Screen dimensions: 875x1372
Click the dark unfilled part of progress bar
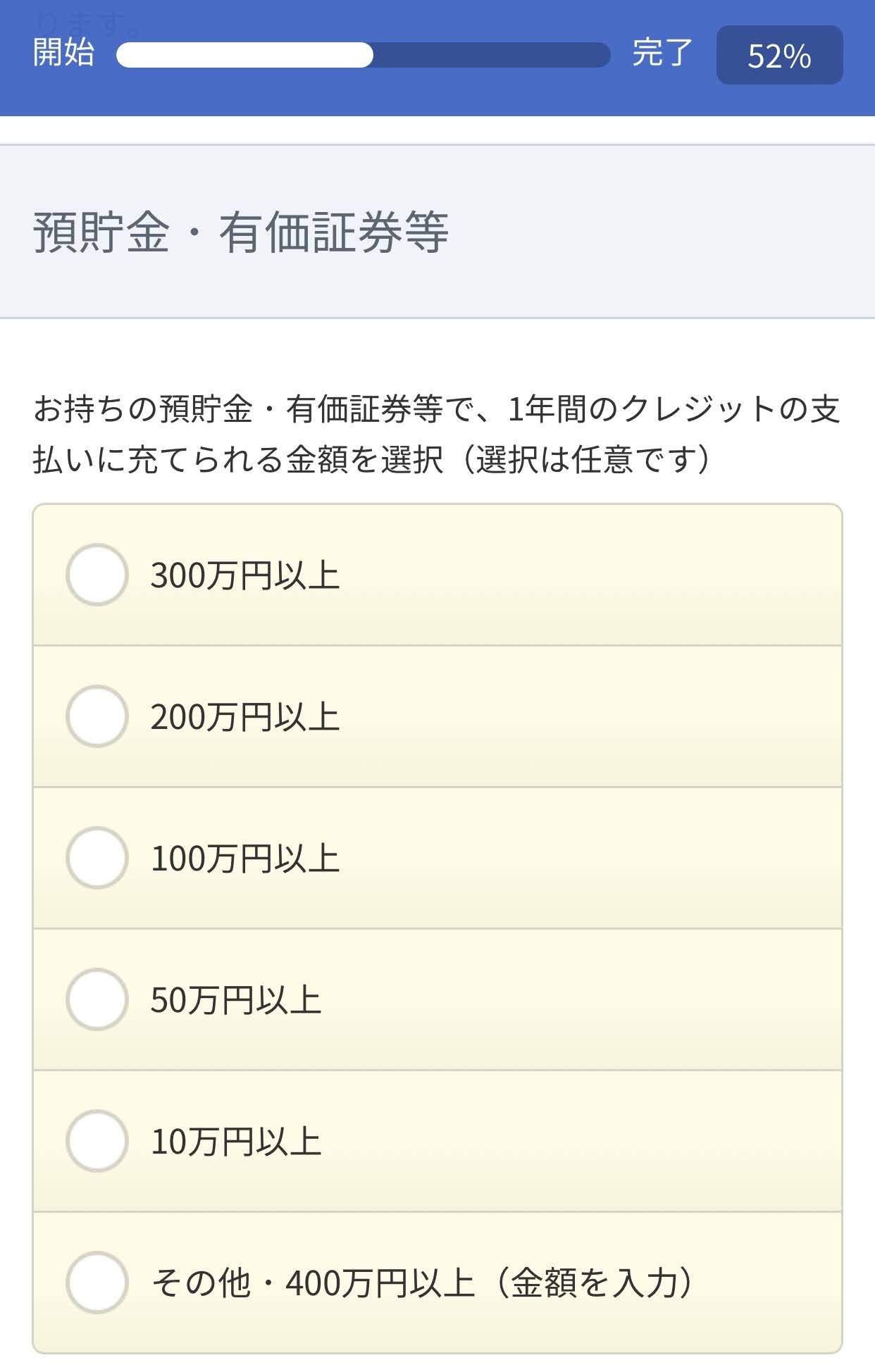point(492,55)
